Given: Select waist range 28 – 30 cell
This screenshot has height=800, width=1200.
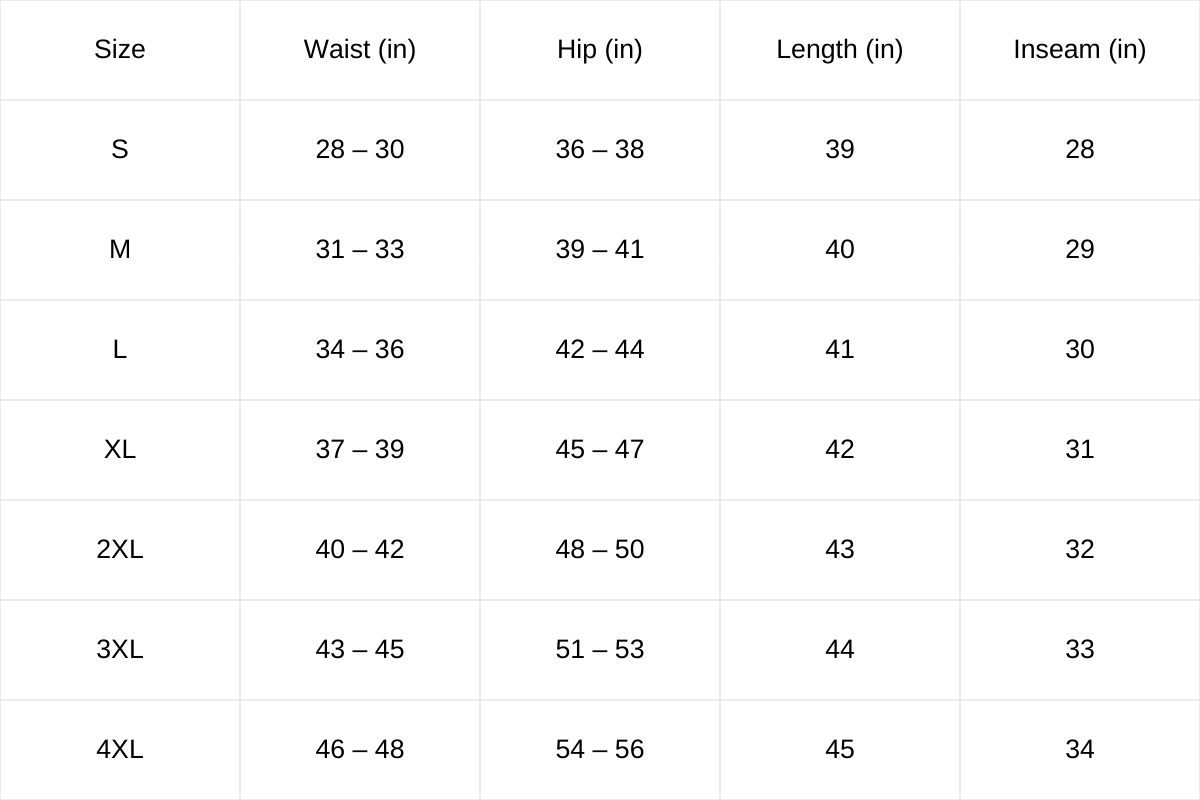Looking at the screenshot, I should coord(360,149).
